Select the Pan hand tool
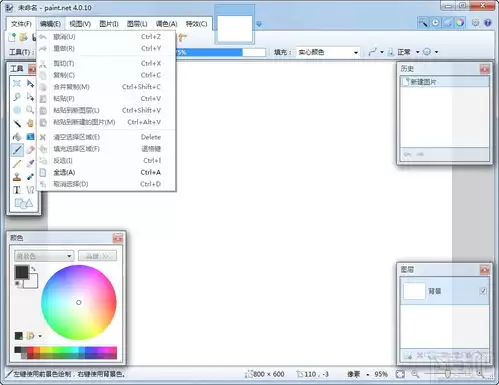This screenshot has height=385, width=499. point(30,123)
